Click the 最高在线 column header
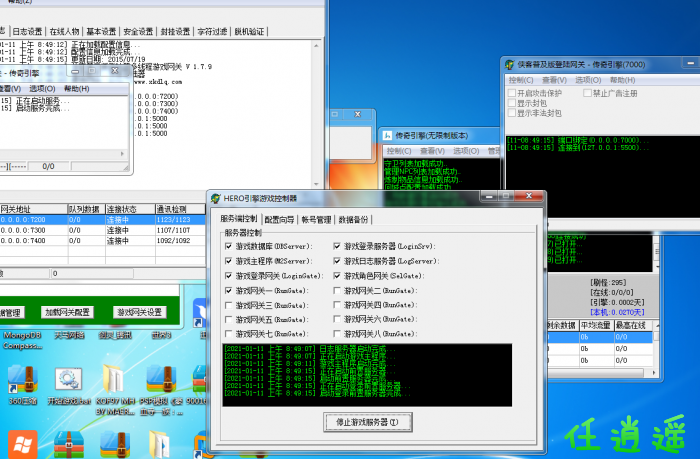This screenshot has width=700, height=459. coord(633,325)
